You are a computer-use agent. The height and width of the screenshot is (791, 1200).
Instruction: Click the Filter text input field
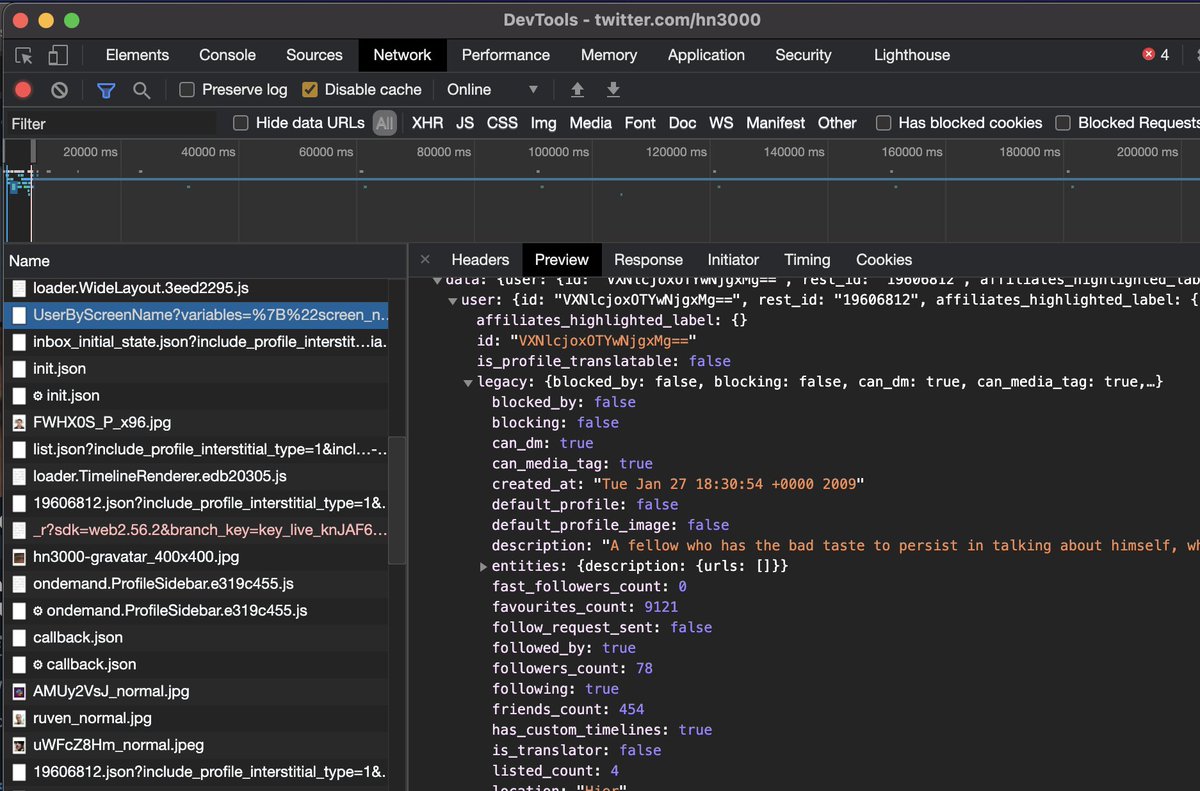pyautogui.click(x=110, y=124)
